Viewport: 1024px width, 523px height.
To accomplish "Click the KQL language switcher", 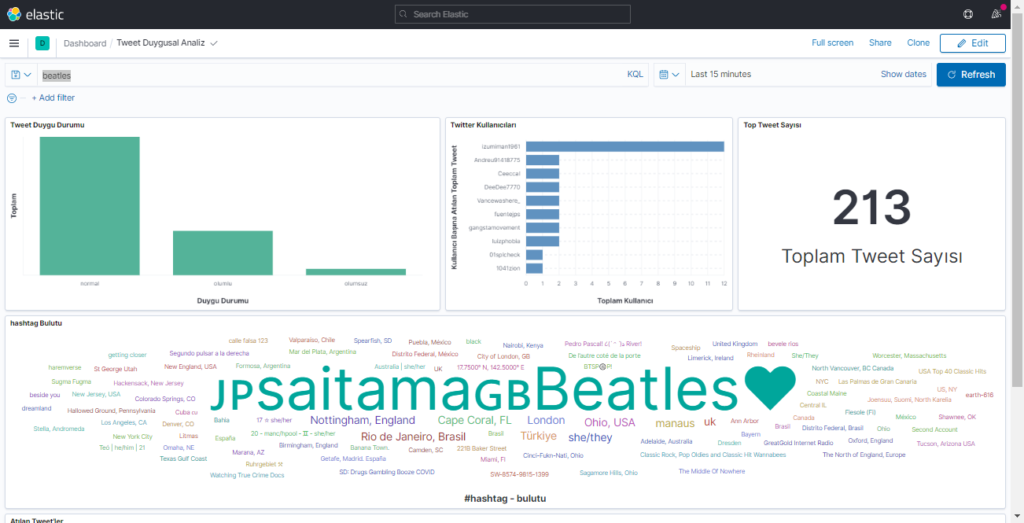I will click(635, 74).
